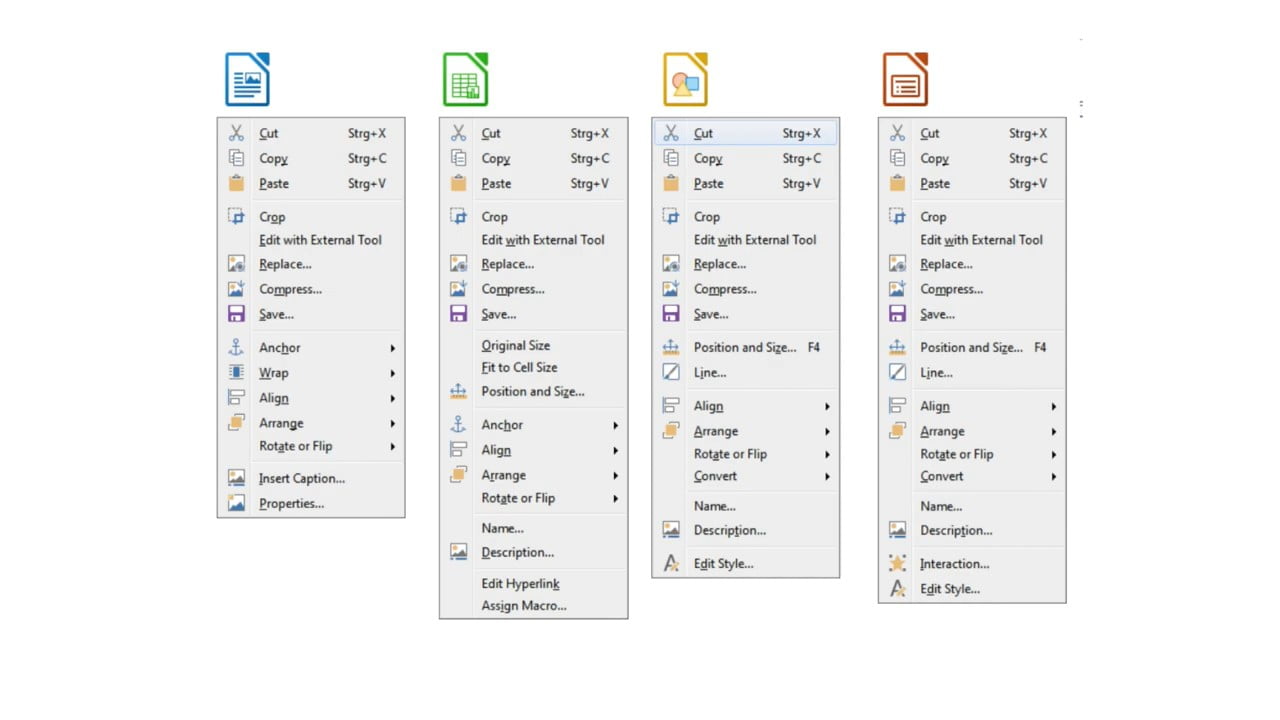Choose the "Fit to Cell Size" entry
The height and width of the screenshot is (720, 1280).
[519, 367]
